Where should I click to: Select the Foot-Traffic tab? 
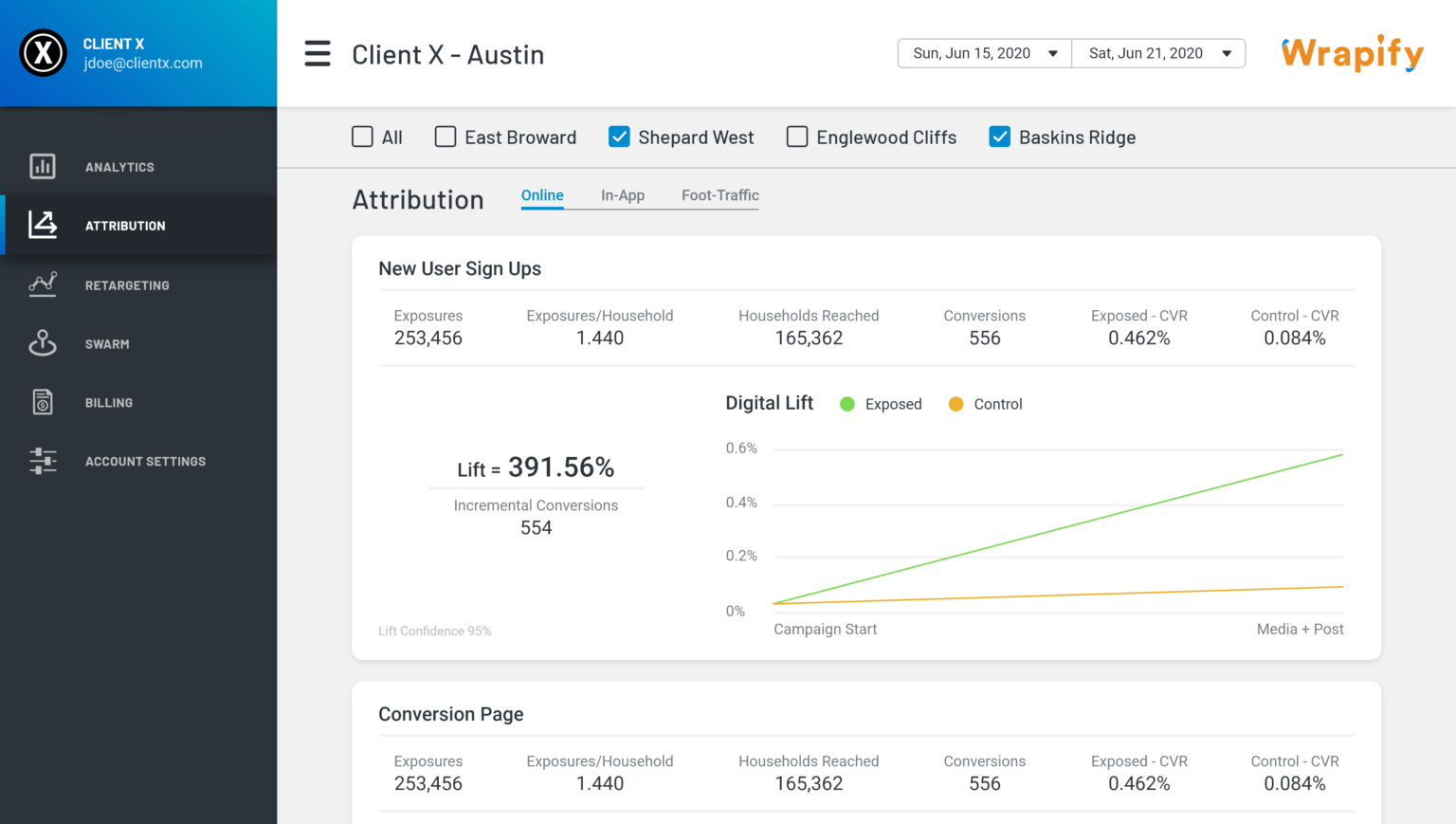719,195
